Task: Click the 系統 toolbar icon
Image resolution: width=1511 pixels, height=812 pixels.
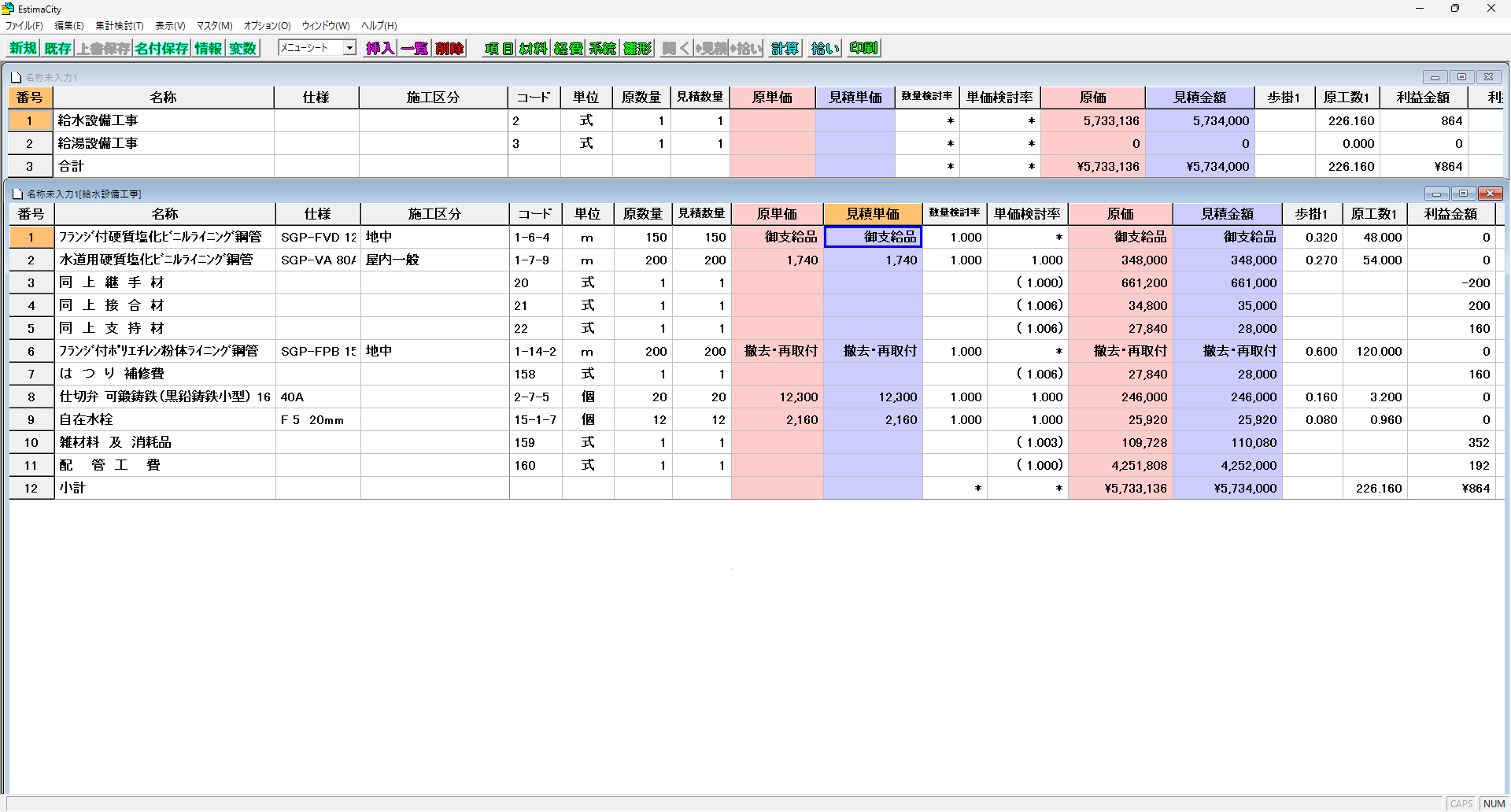Action: (601, 48)
